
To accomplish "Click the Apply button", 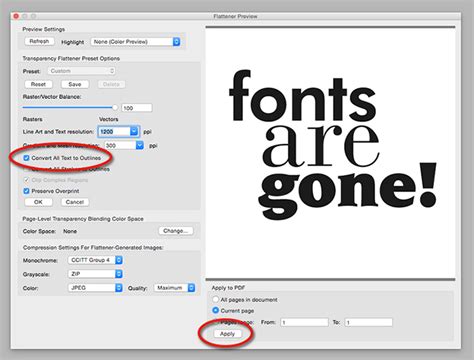I will [228, 334].
